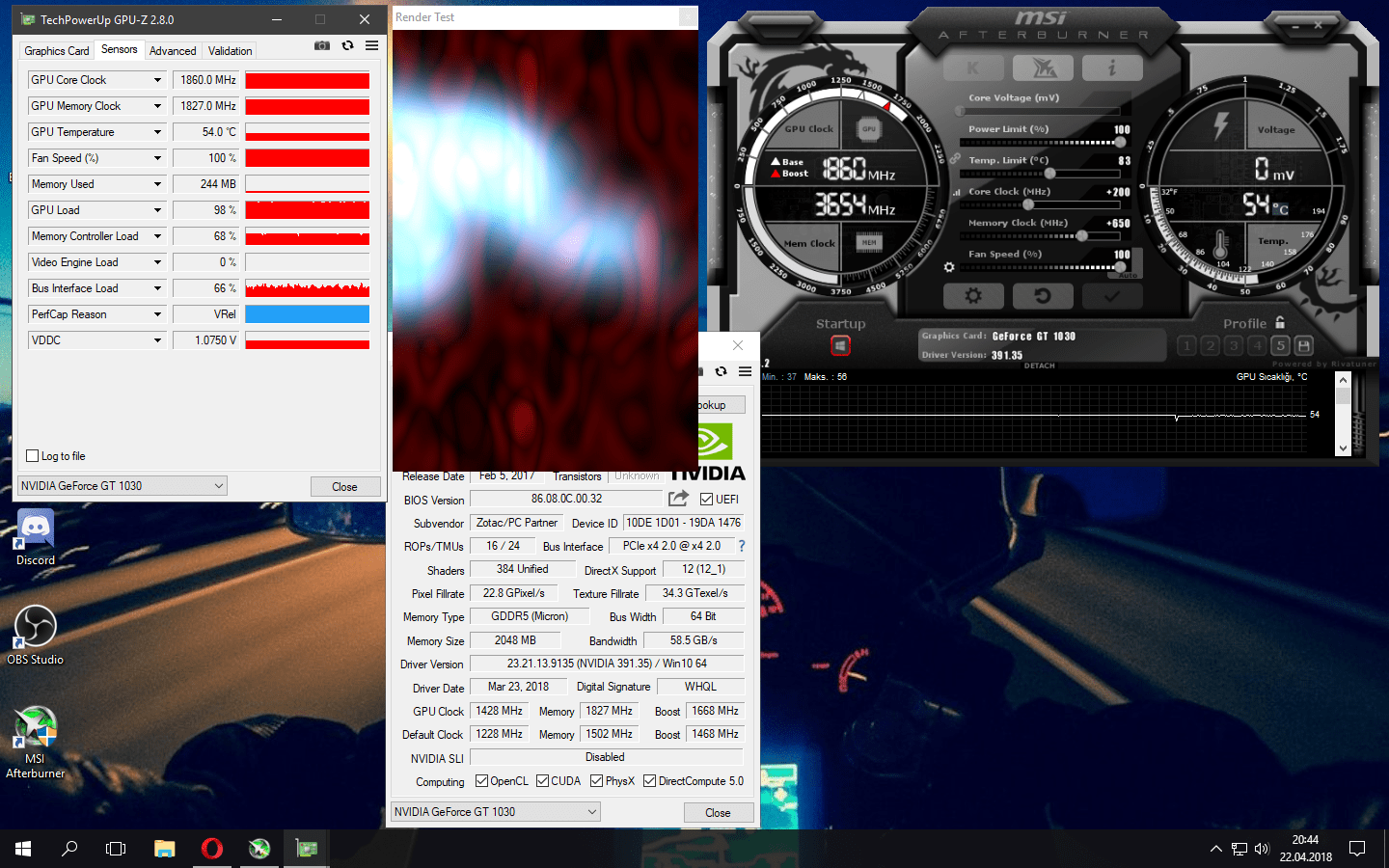Adjust the Memory Clock (MHz) slider
Image resolution: width=1389 pixels, height=868 pixels.
click(x=1041, y=235)
